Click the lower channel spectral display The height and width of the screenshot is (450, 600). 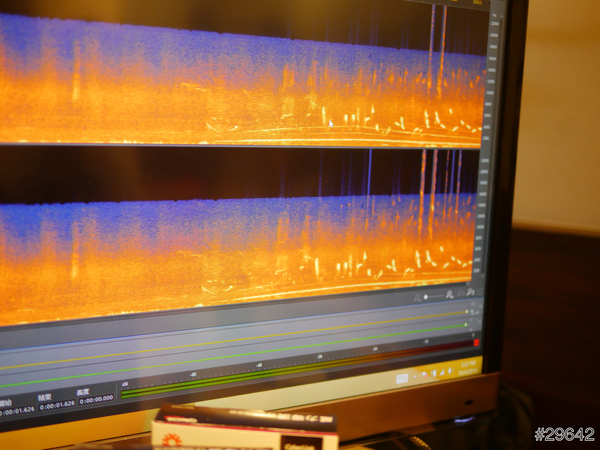[x=237, y=237]
